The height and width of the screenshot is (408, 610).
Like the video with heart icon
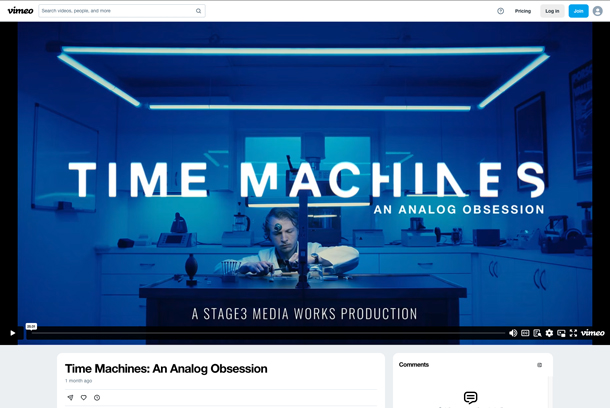84,397
